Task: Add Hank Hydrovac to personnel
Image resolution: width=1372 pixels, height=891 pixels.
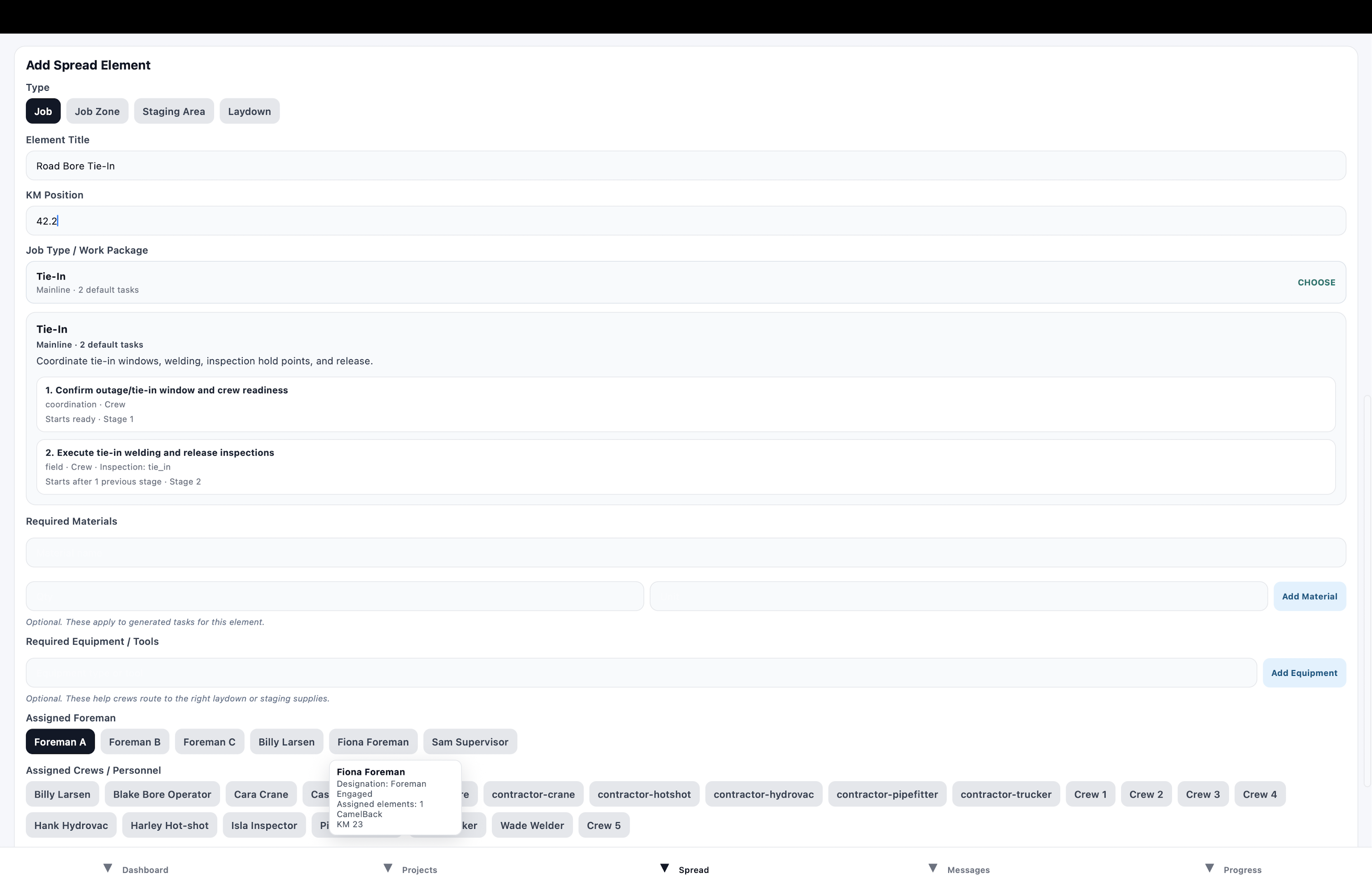Action: pyautogui.click(x=71, y=825)
